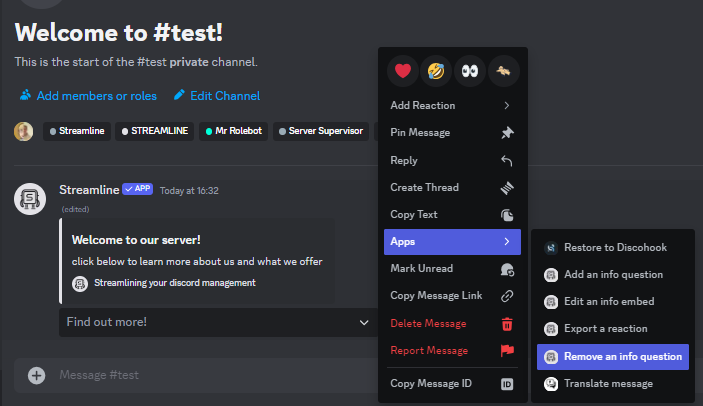Click the Create Thread icon
Screen dimensions: 703x406
507,187
